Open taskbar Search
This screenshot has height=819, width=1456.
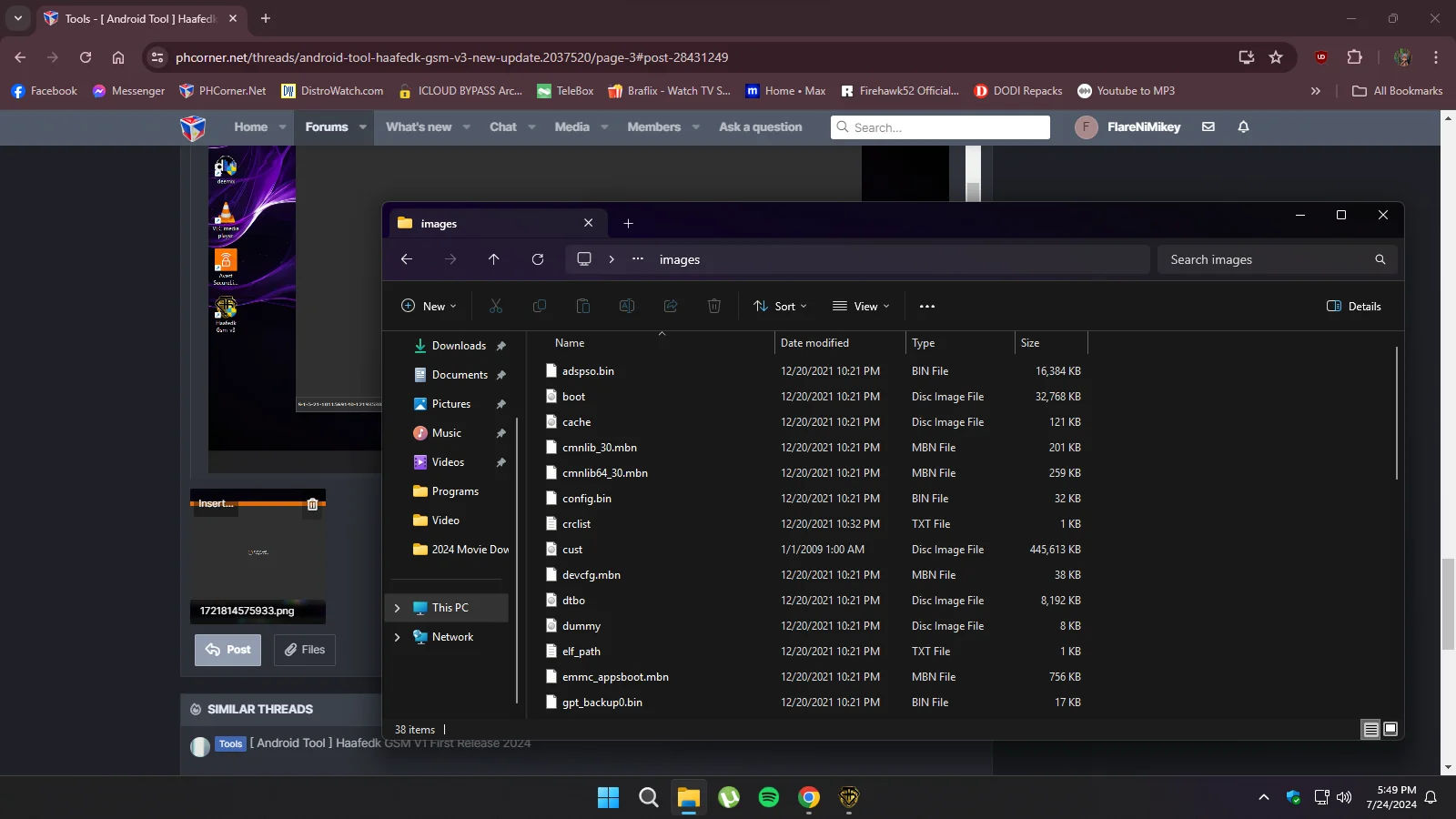(x=648, y=797)
